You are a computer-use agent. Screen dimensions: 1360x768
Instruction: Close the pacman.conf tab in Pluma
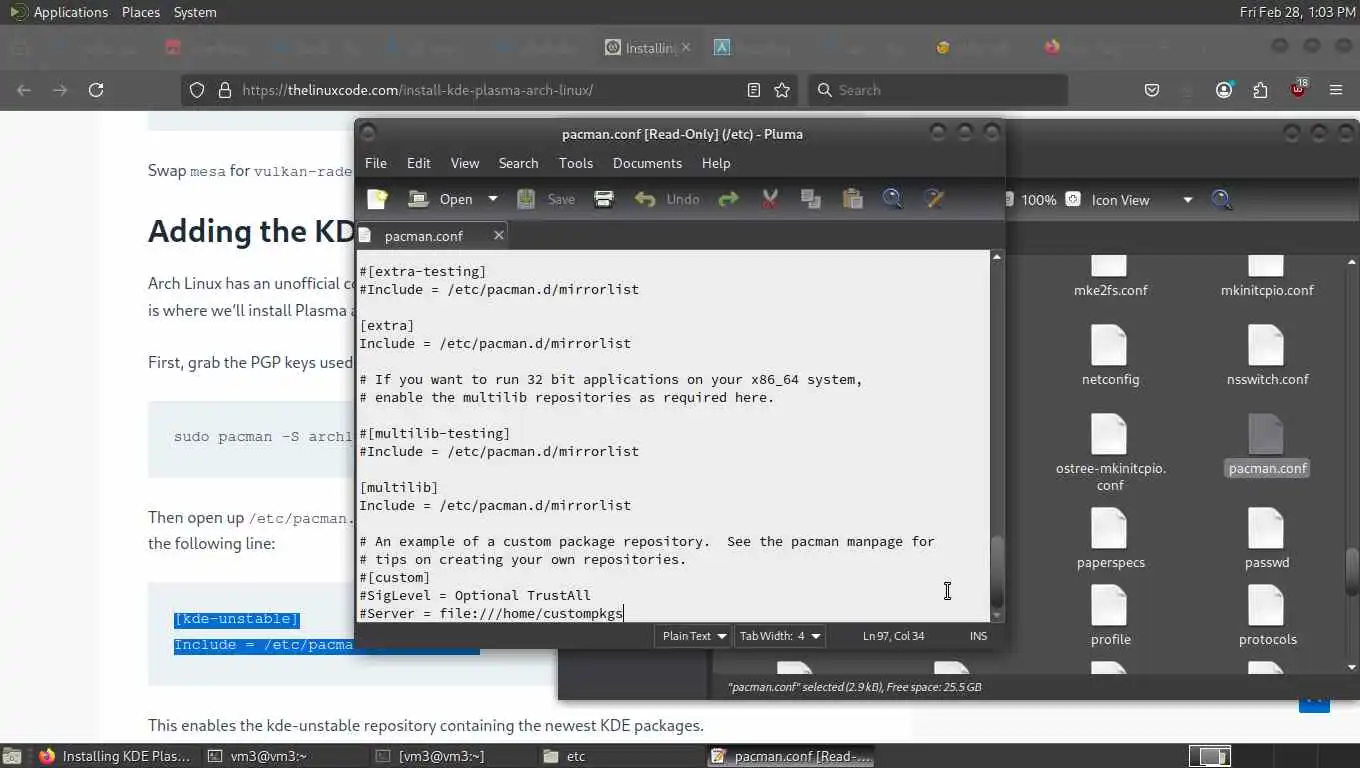(x=498, y=235)
